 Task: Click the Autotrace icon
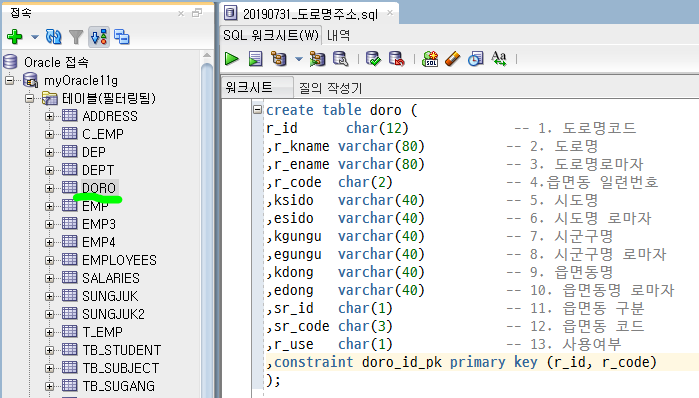coord(317,59)
